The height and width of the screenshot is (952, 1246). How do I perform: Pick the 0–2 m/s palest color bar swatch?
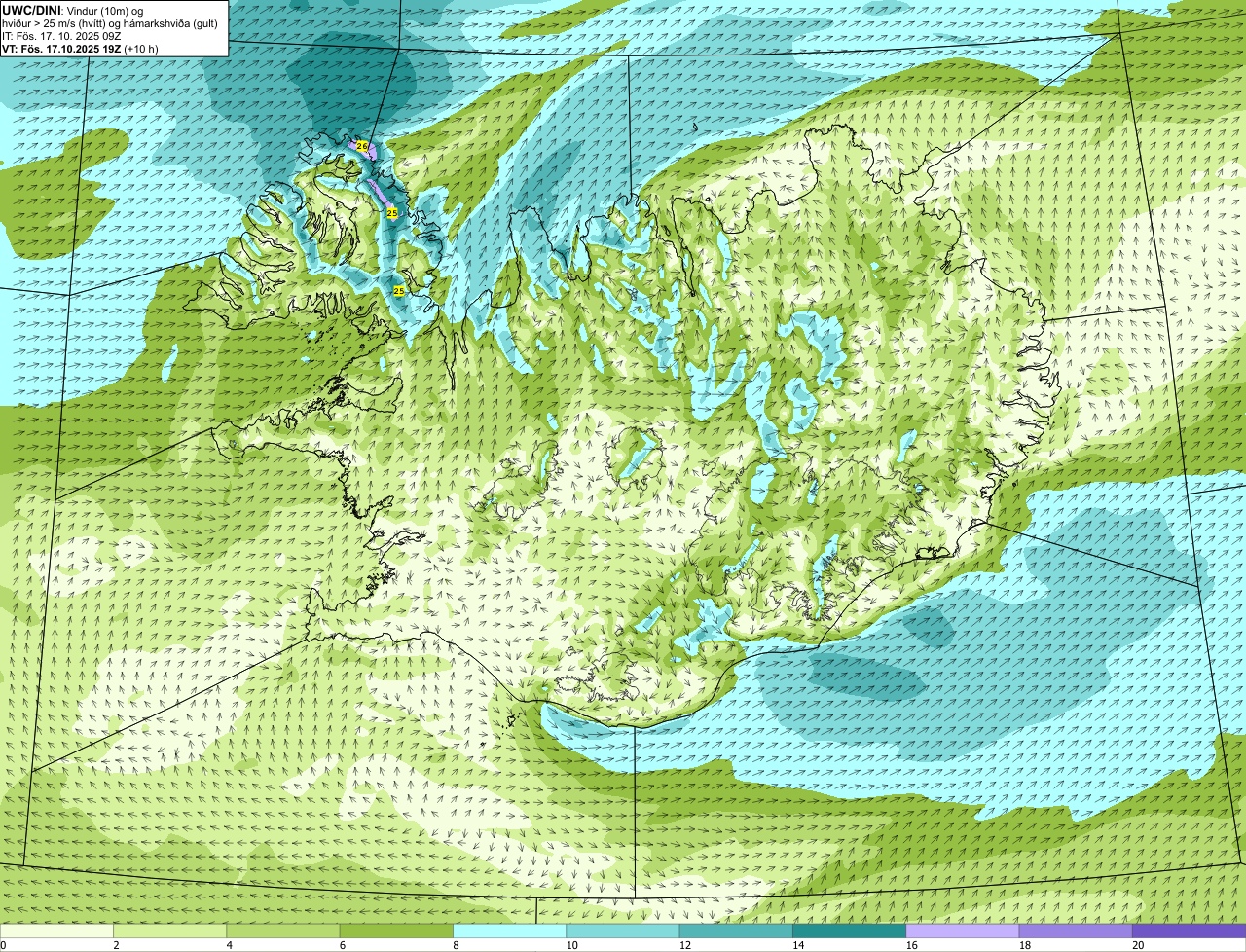(x=56, y=931)
